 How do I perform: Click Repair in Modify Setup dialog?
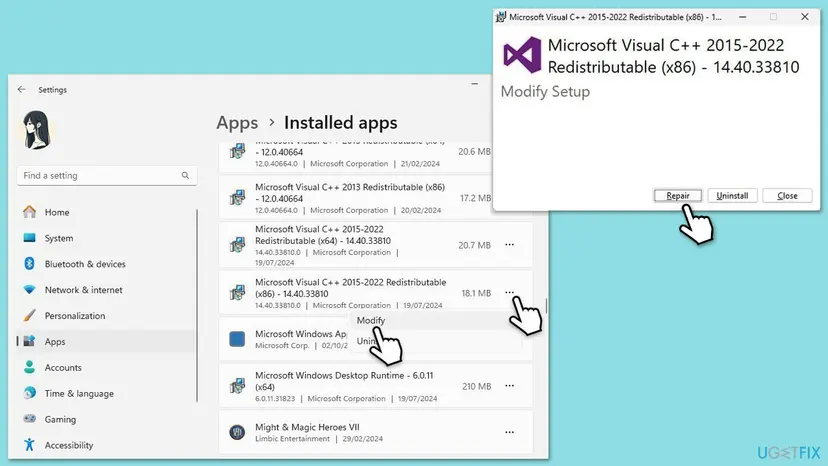tap(678, 196)
